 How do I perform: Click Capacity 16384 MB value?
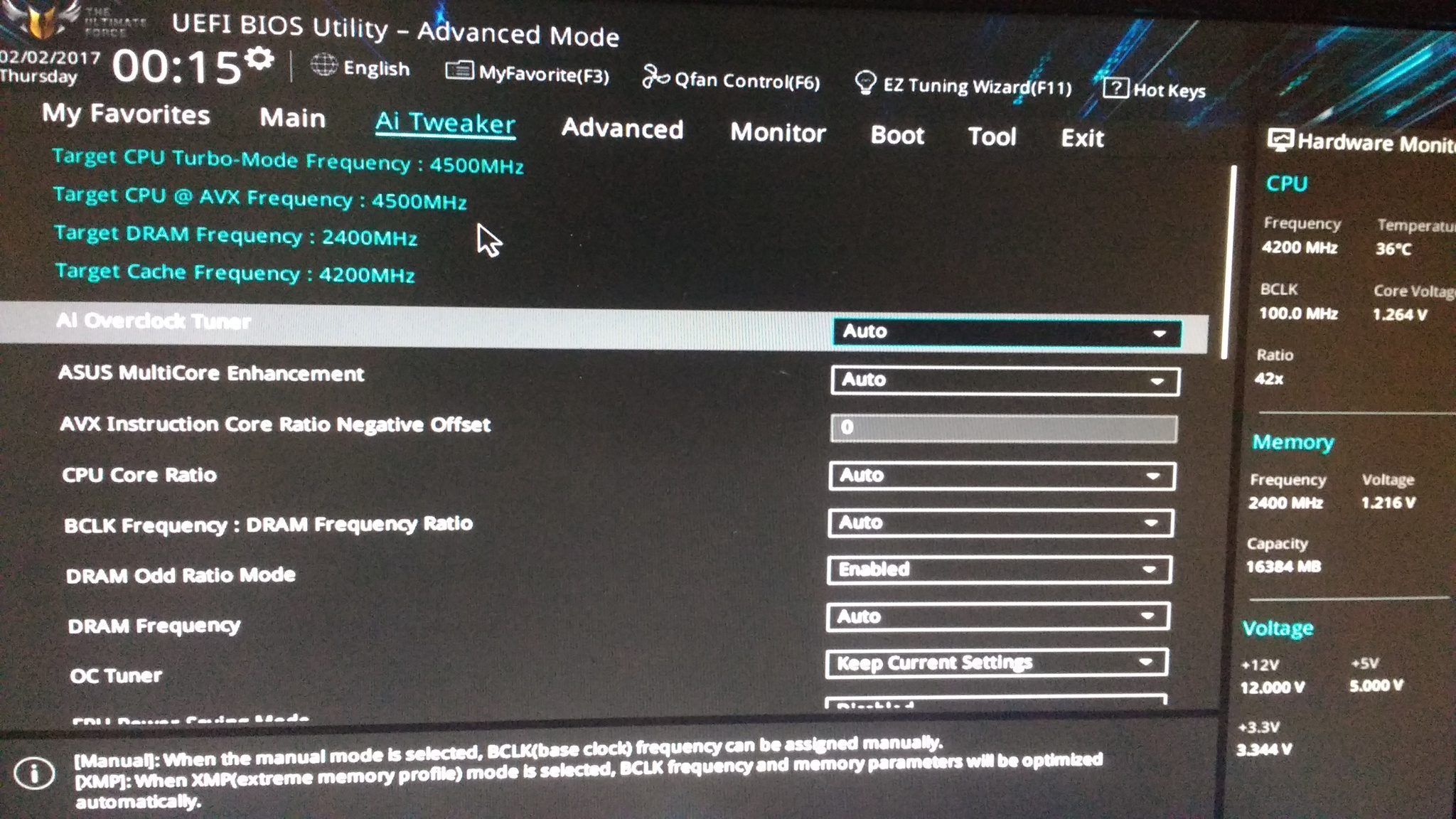tap(1283, 567)
